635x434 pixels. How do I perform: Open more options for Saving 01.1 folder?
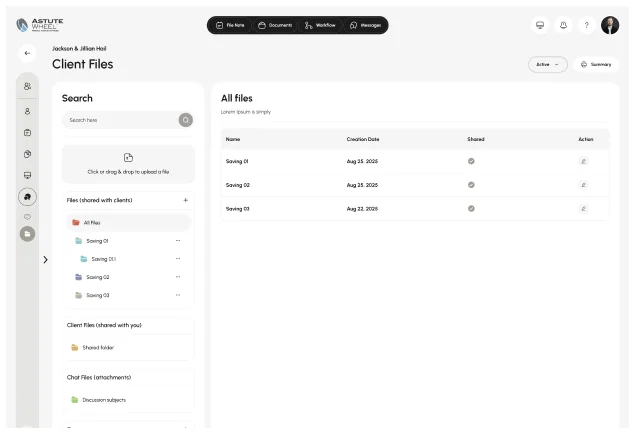pyautogui.click(x=178, y=259)
